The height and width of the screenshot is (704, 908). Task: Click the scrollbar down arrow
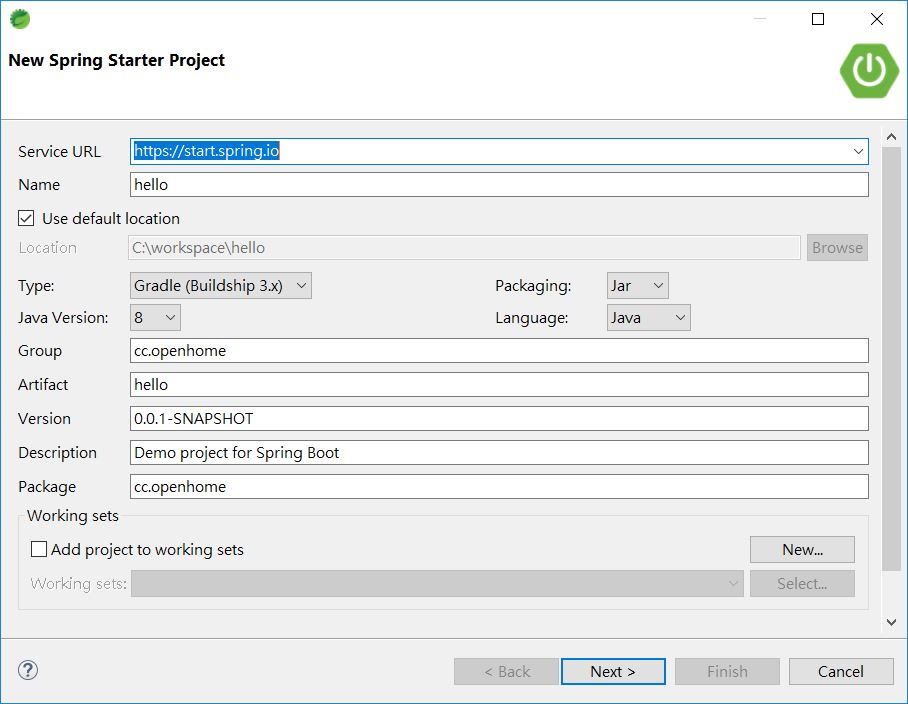click(891, 621)
